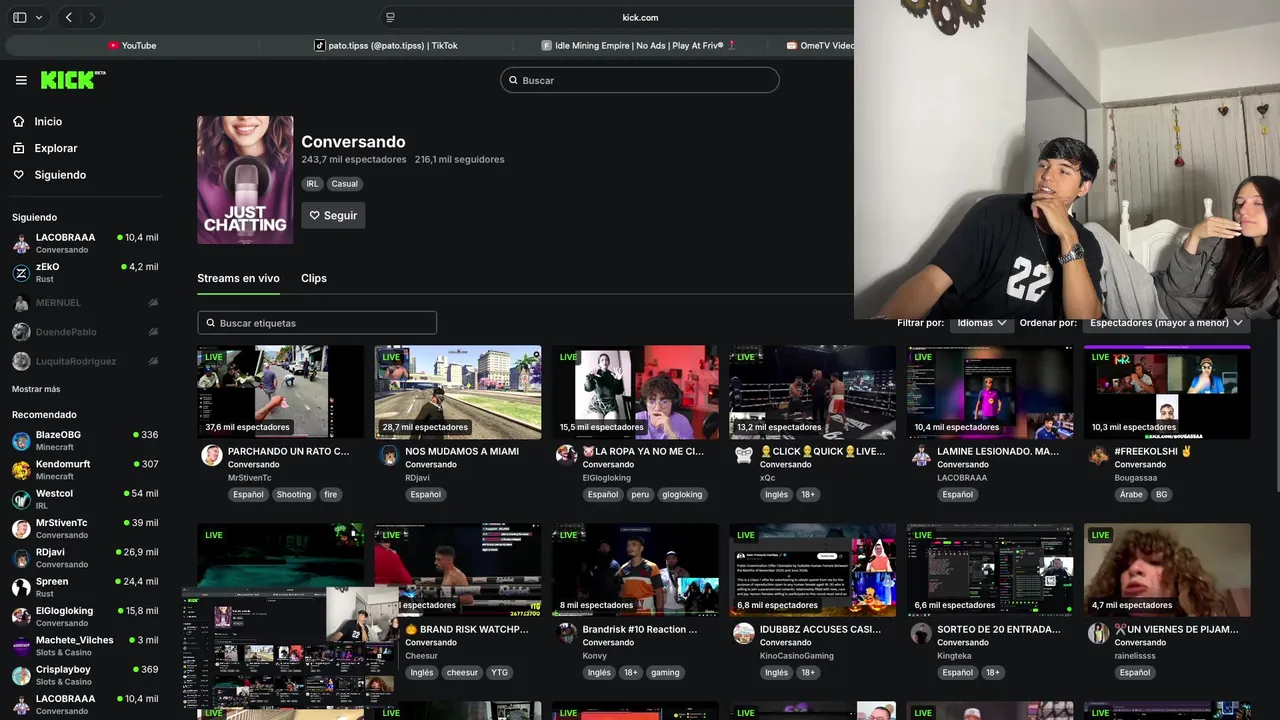Open the Safari sidebar toggle icon

(20, 17)
